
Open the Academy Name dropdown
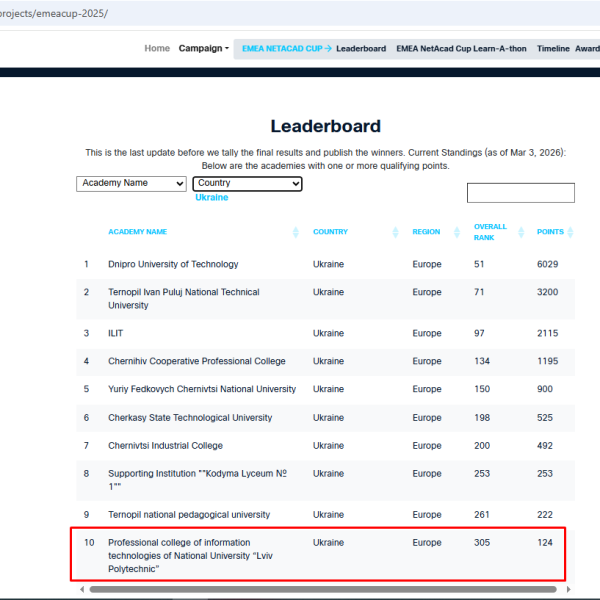[x=131, y=184]
